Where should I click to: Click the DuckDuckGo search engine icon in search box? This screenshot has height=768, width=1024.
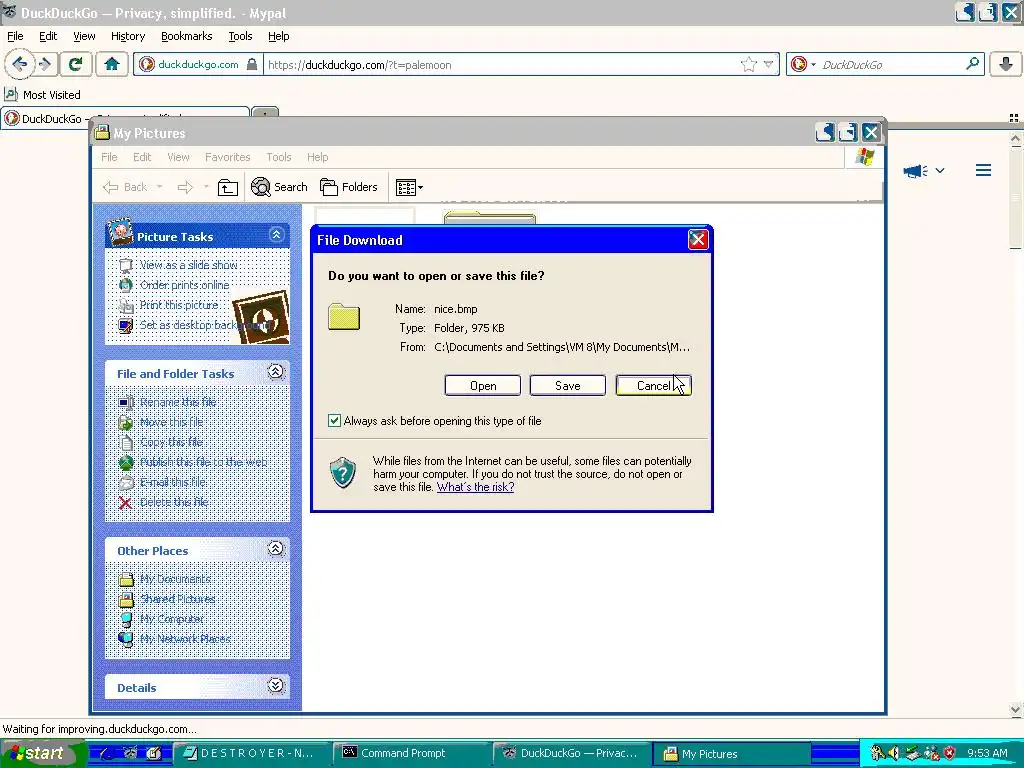798,64
